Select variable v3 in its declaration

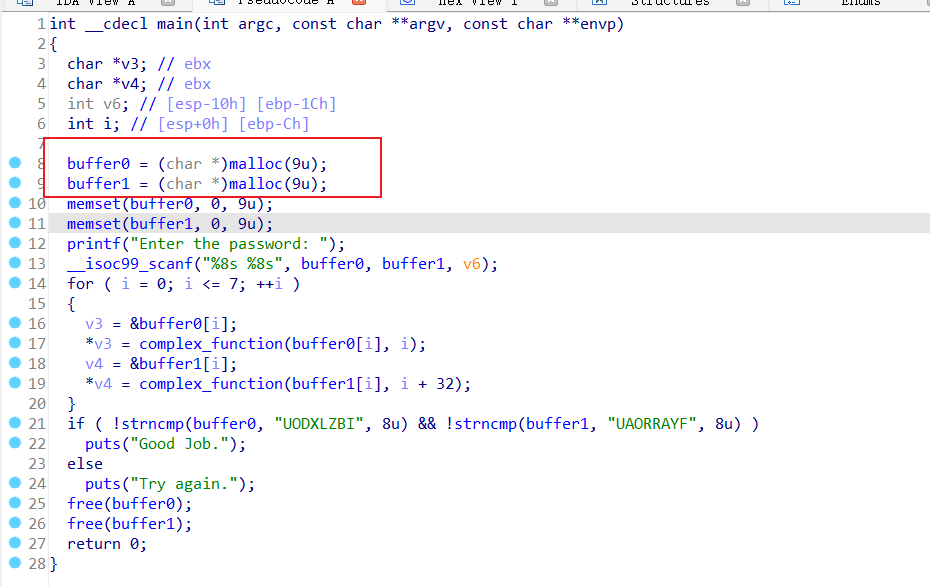point(129,63)
